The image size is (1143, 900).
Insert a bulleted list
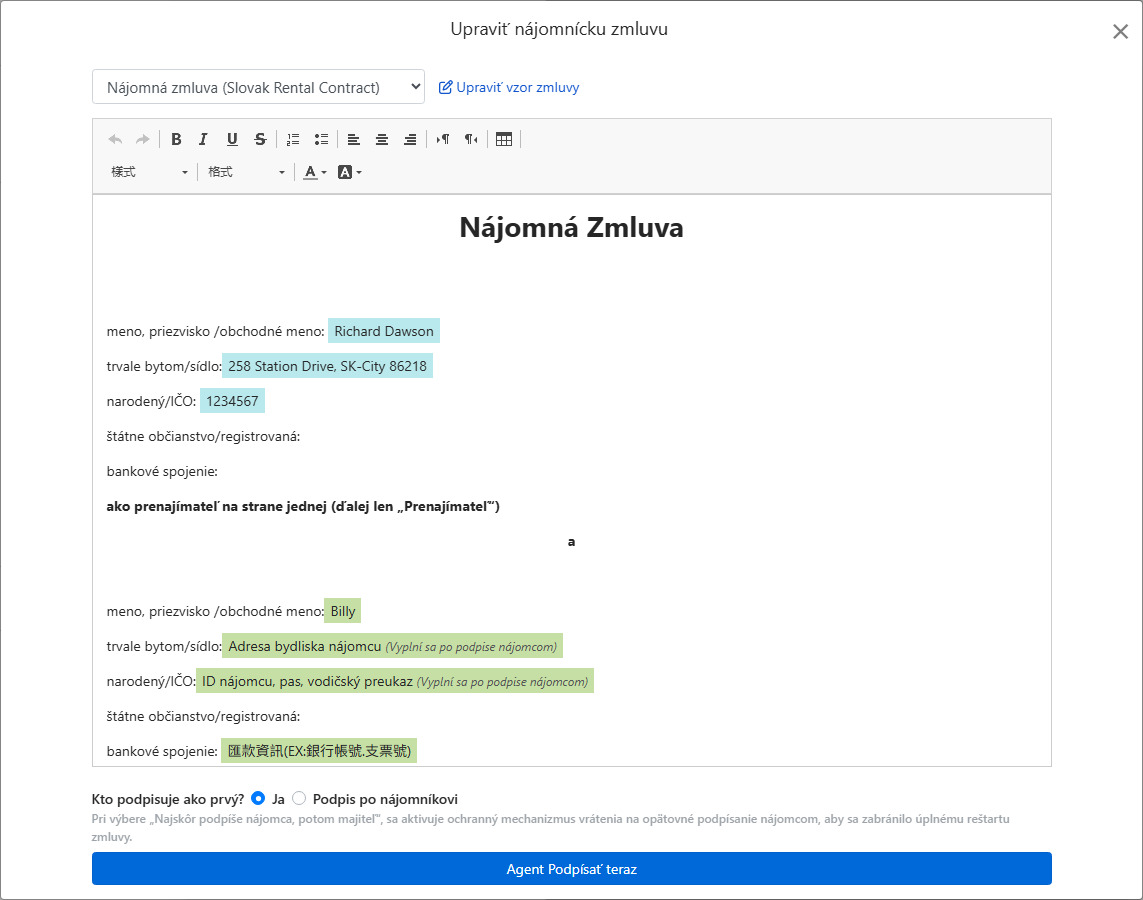click(x=321, y=139)
